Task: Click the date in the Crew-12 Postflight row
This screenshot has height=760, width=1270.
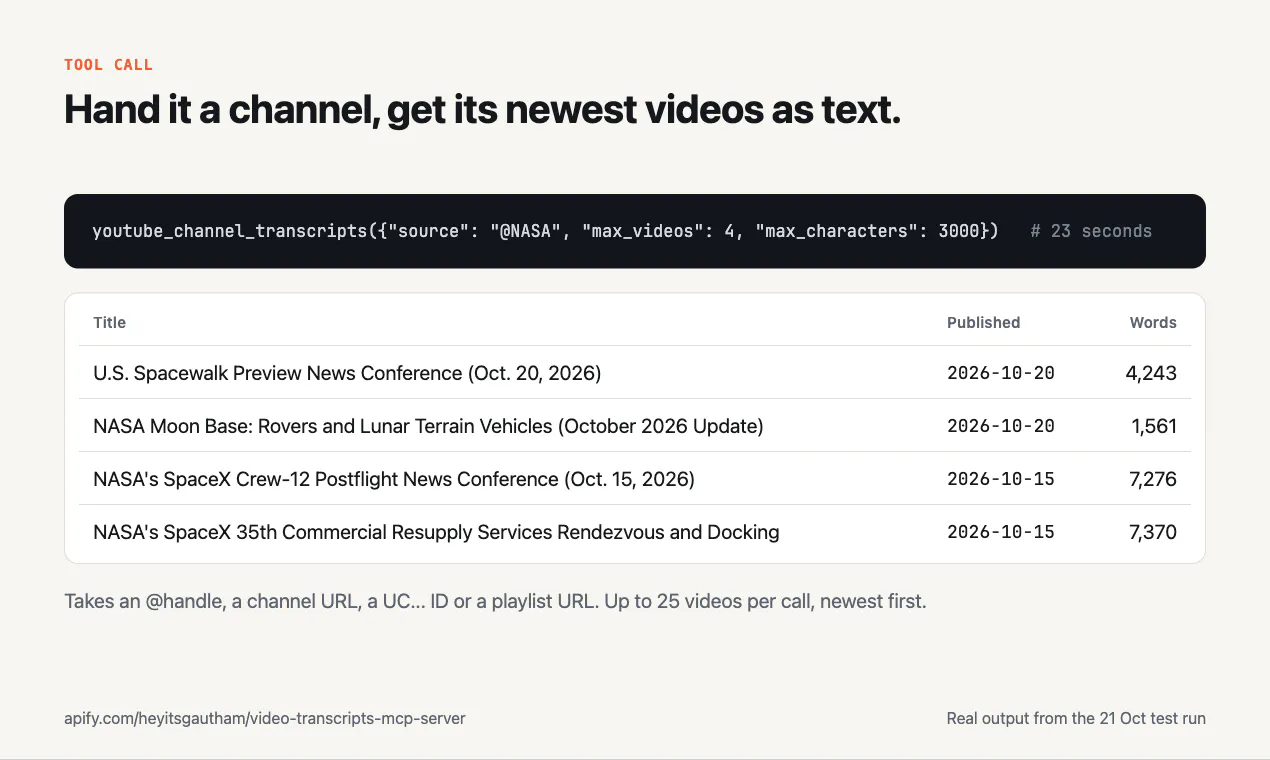Action: [x=1001, y=479]
